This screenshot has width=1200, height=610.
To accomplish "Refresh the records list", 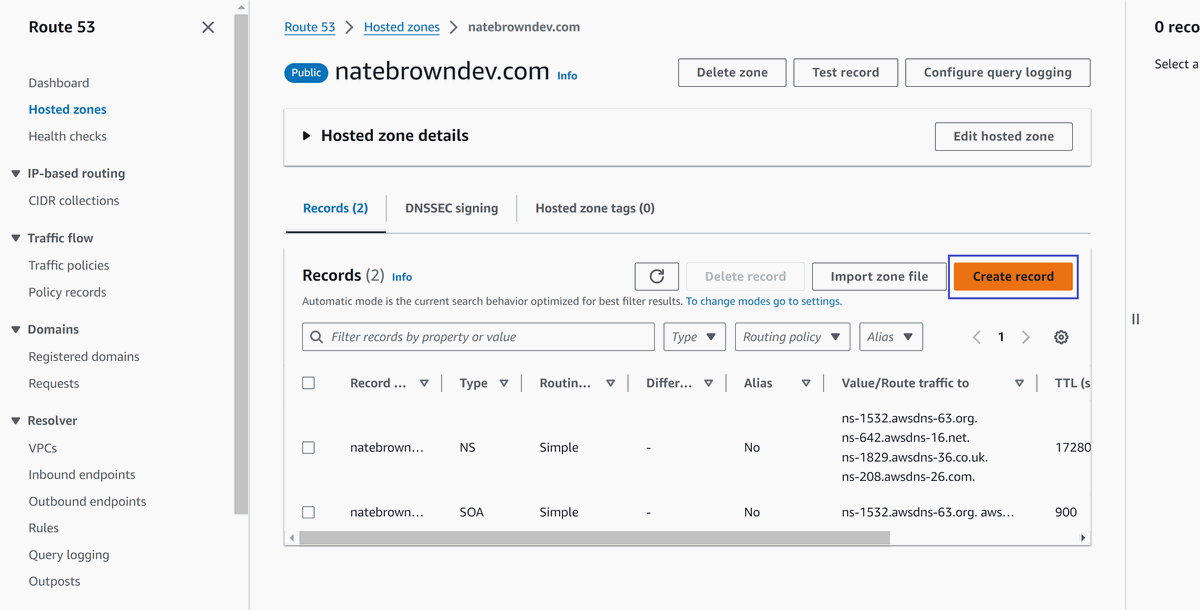I will coord(657,276).
